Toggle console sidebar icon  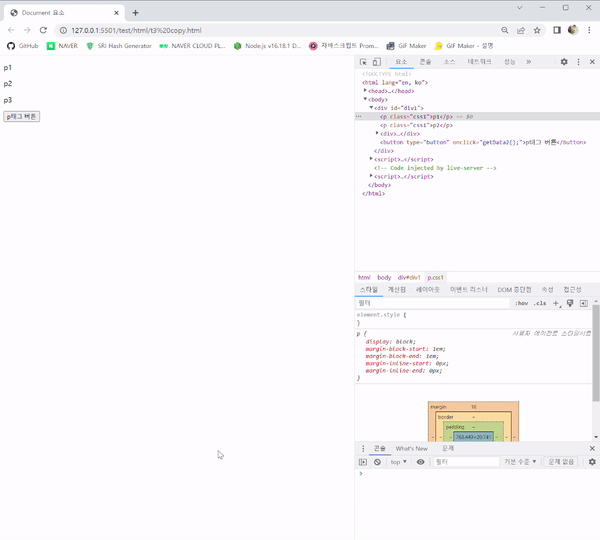click(x=363, y=462)
